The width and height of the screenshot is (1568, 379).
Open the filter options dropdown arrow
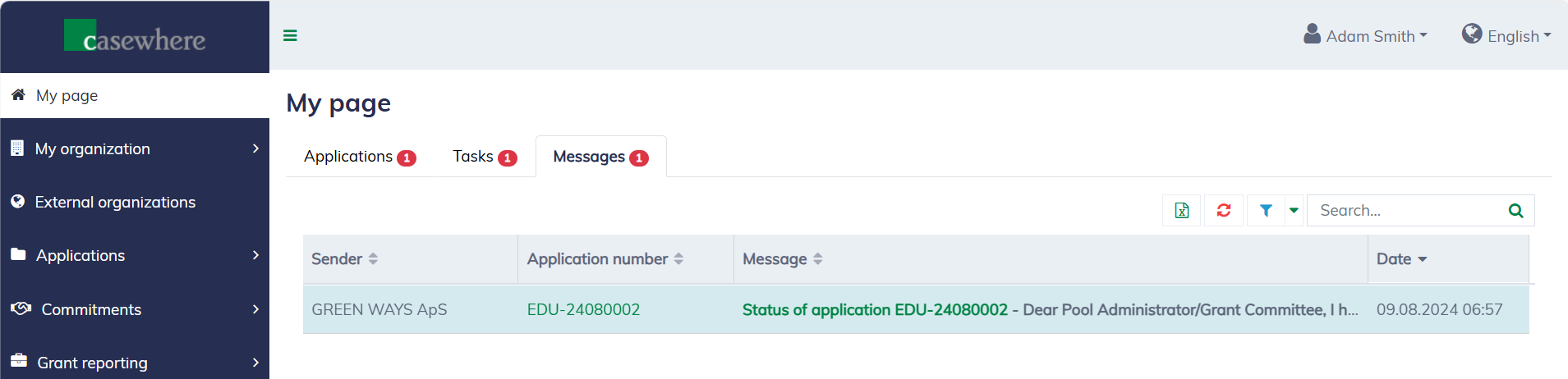(x=1294, y=211)
